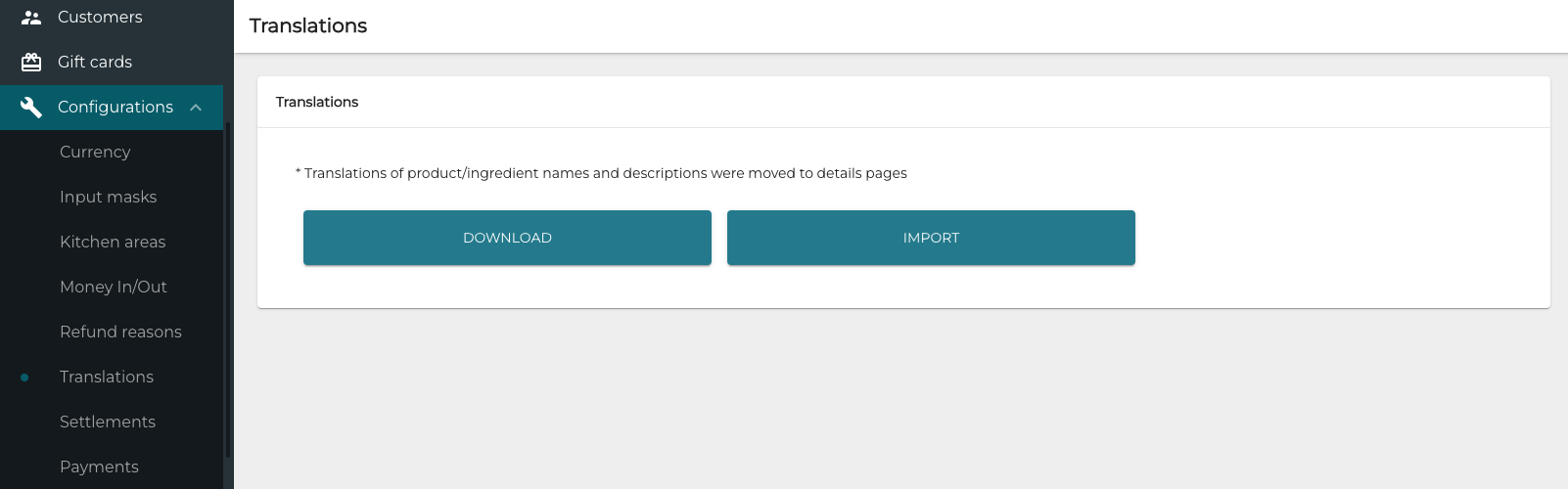Open the Settlements page

(x=108, y=422)
